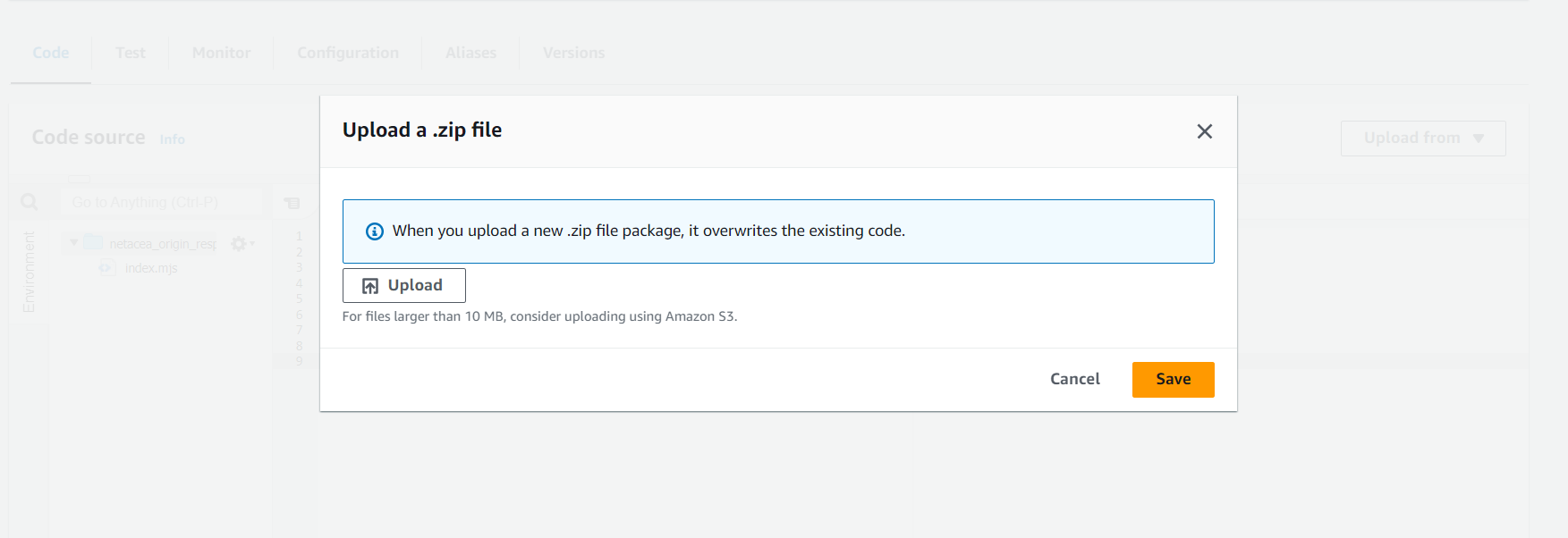
Task: Select the Aliases tab
Action: tap(470, 53)
